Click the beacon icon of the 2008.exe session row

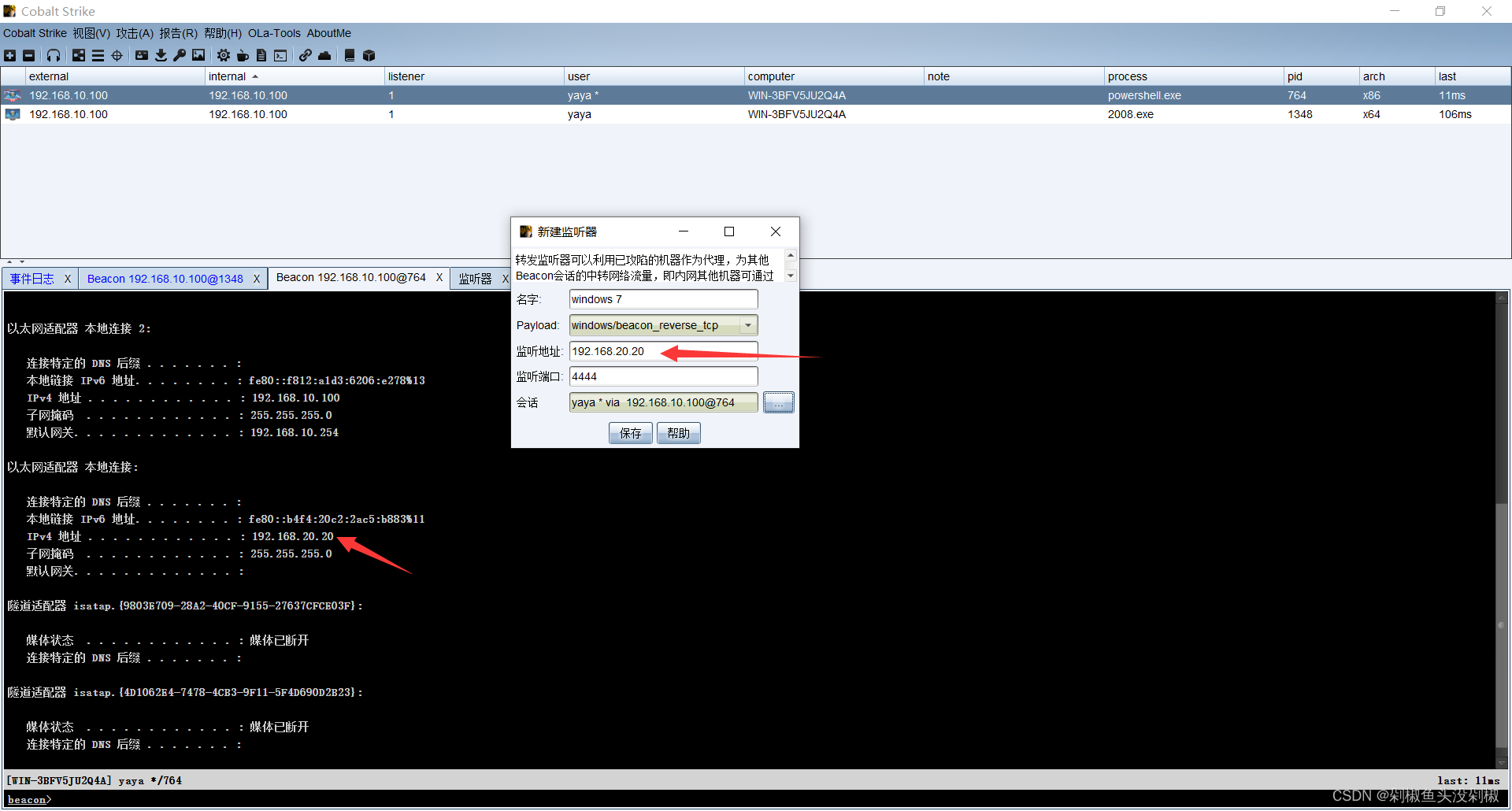pos(13,114)
